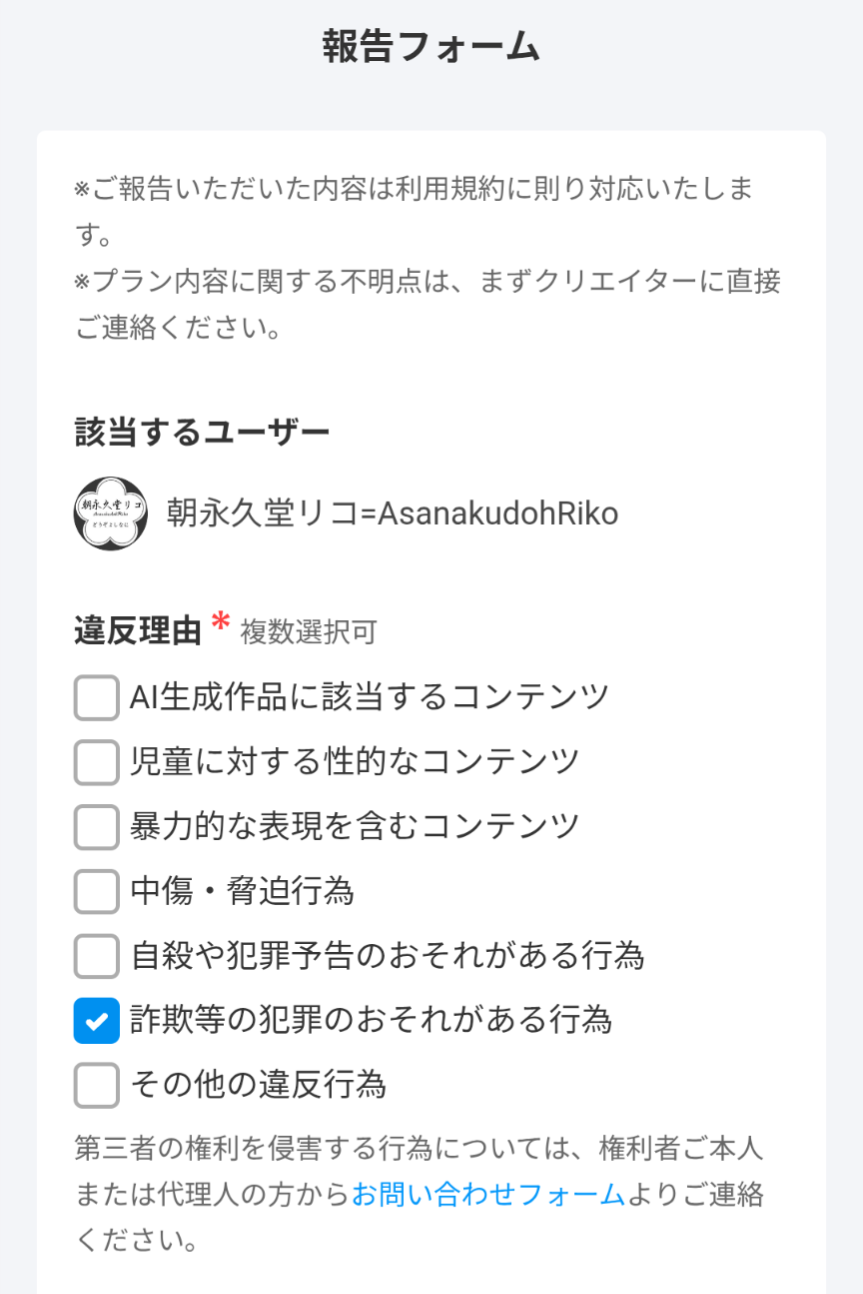Viewport: 863px width, 1294px height.
Task: Select the 中傷・脅迫行為 checkbox
Action: coord(97,891)
